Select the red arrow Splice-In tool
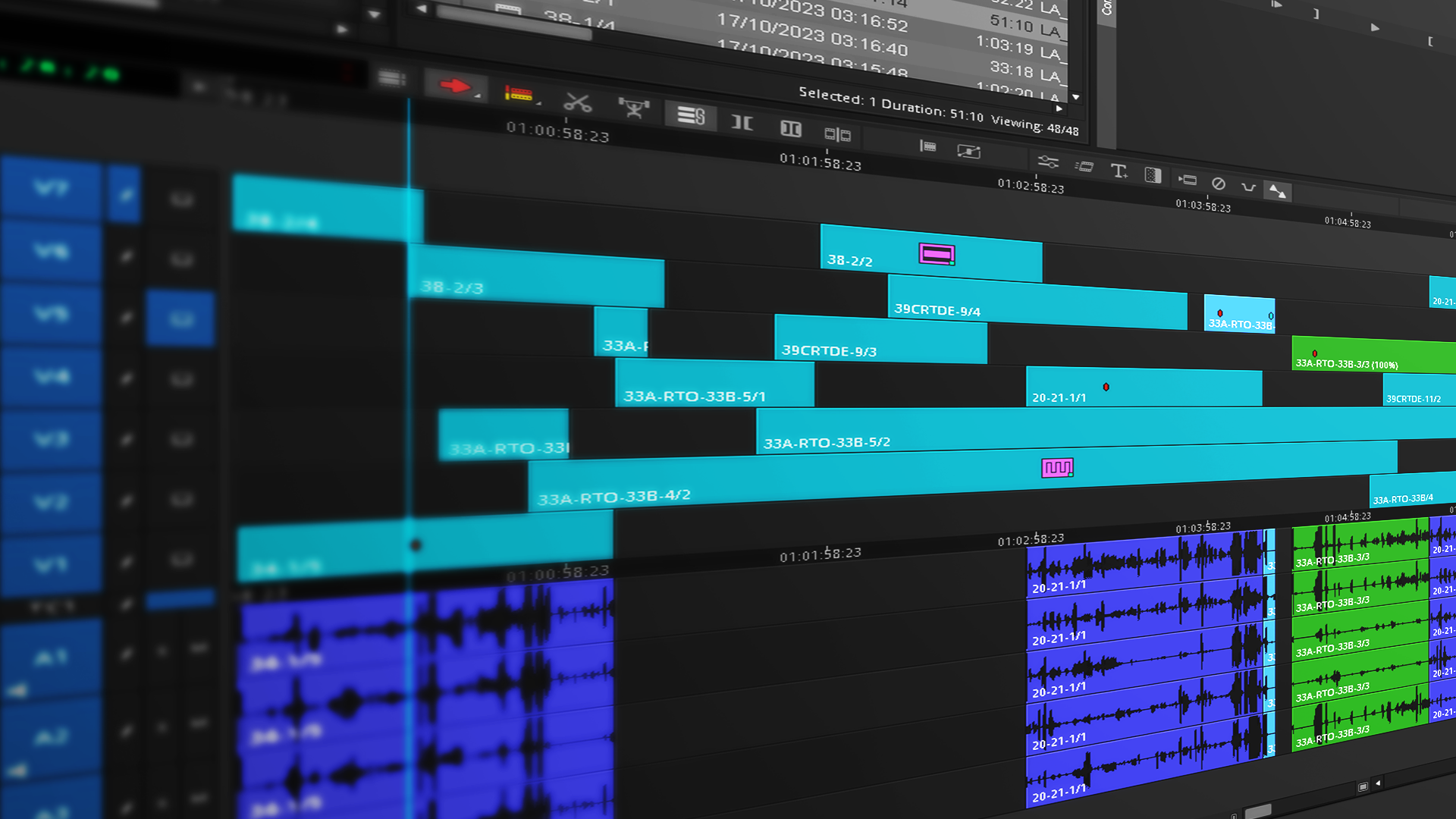Image resolution: width=1456 pixels, height=819 pixels. (x=454, y=86)
